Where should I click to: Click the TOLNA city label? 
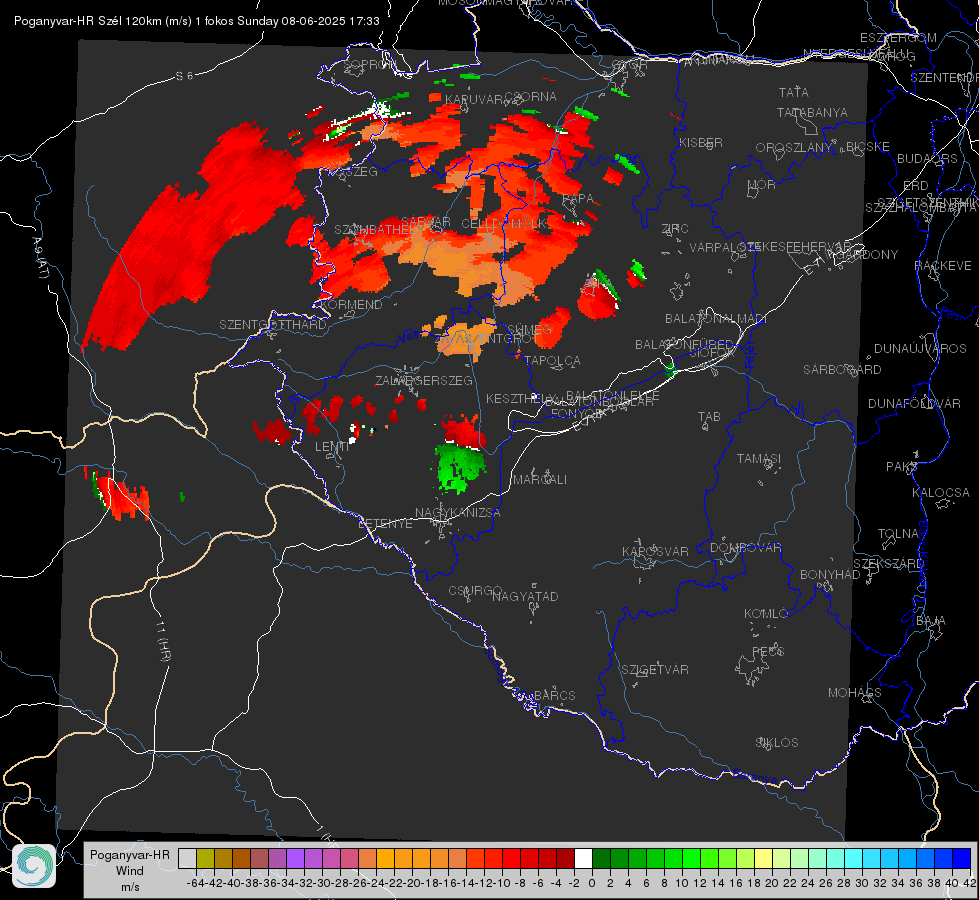point(898,534)
